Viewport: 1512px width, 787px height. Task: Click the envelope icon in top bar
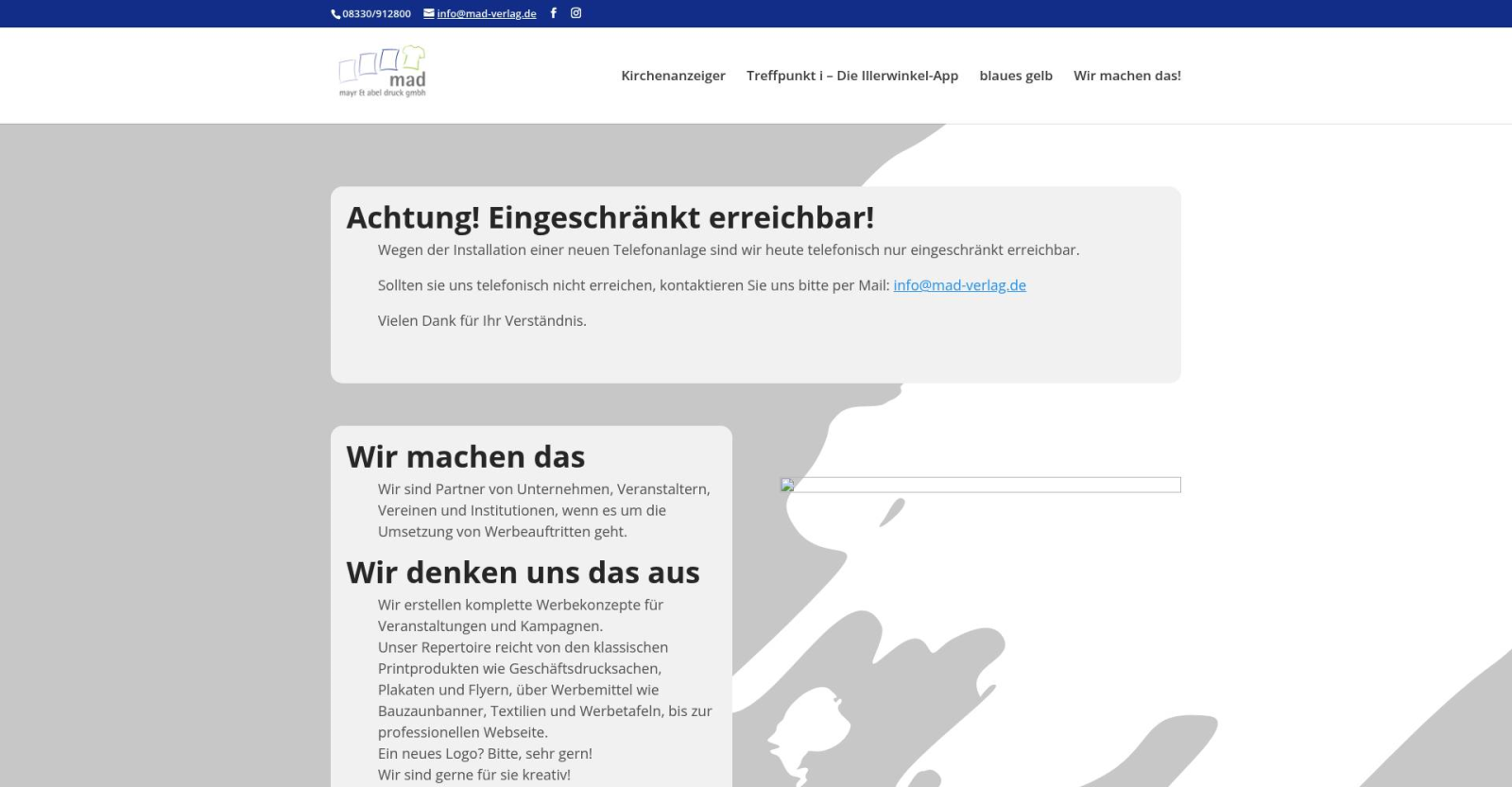pyautogui.click(x=429, y=13)
